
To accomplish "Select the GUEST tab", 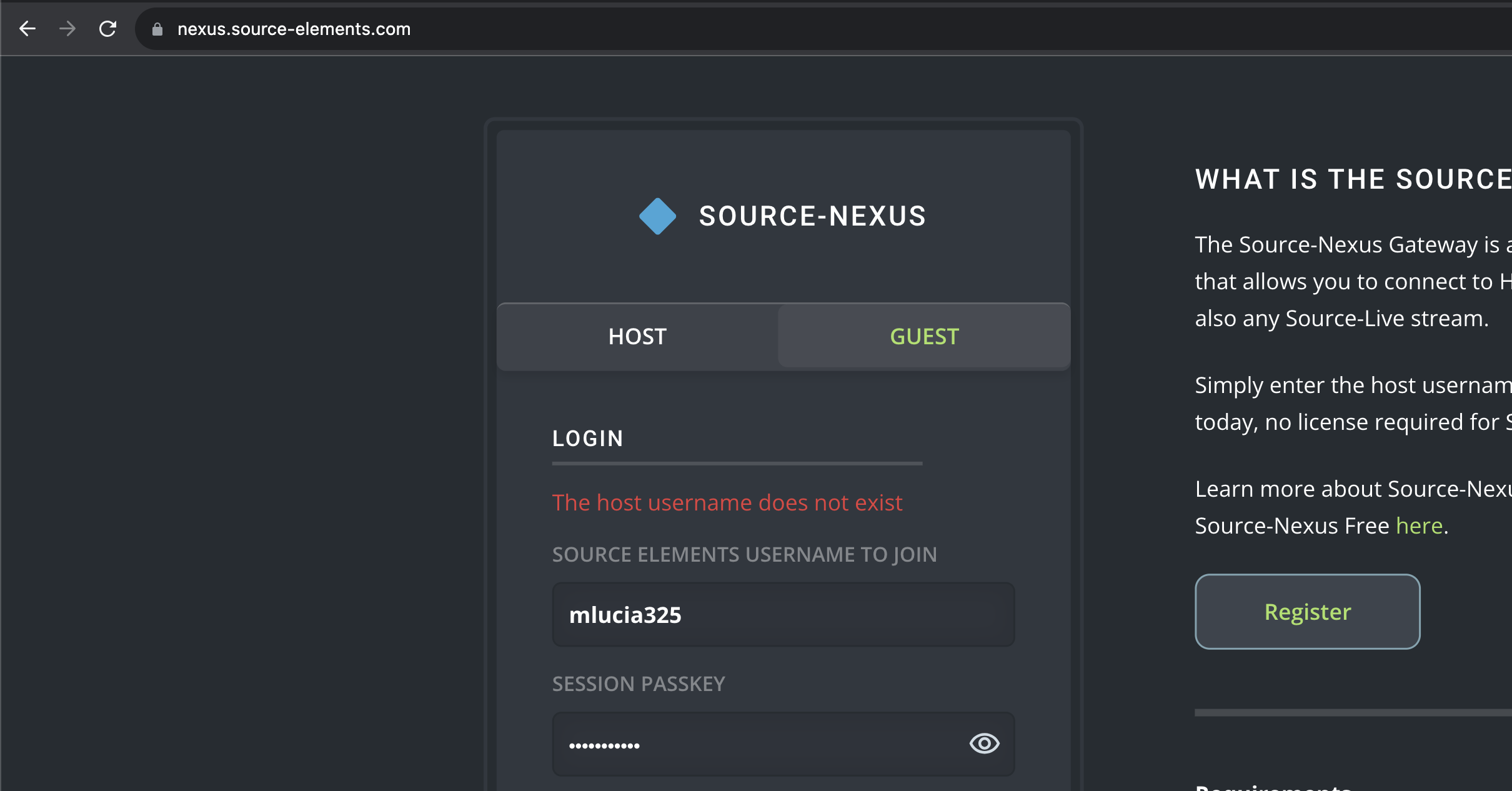I will [924, 337].
